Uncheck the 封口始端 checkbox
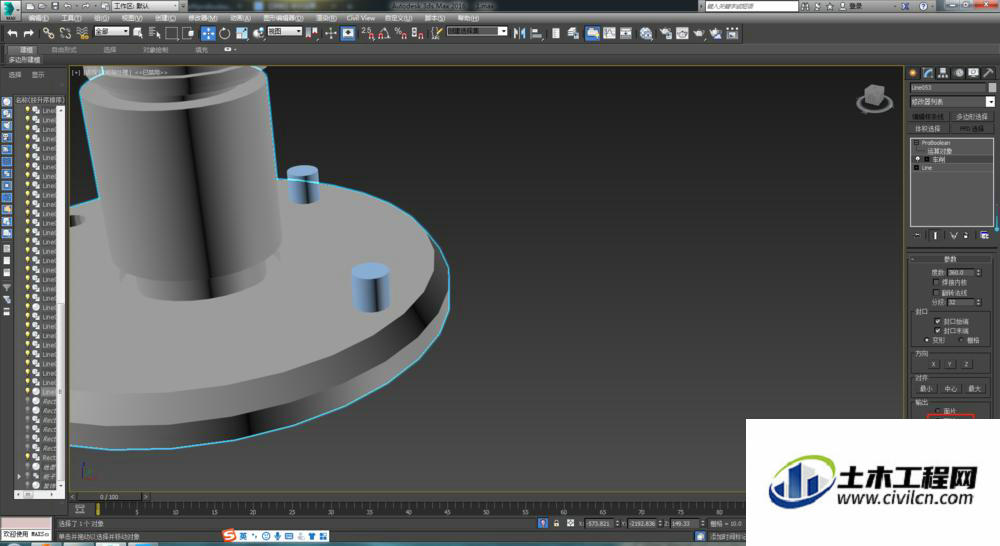Viewport: 1000px width, 546px height. 938,321
